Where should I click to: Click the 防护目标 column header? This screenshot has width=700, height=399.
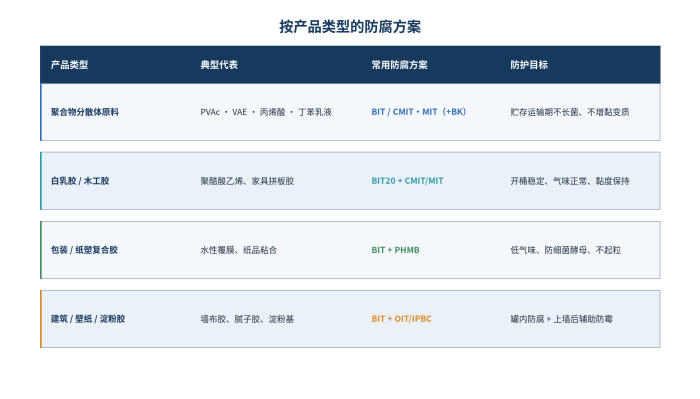529,65
